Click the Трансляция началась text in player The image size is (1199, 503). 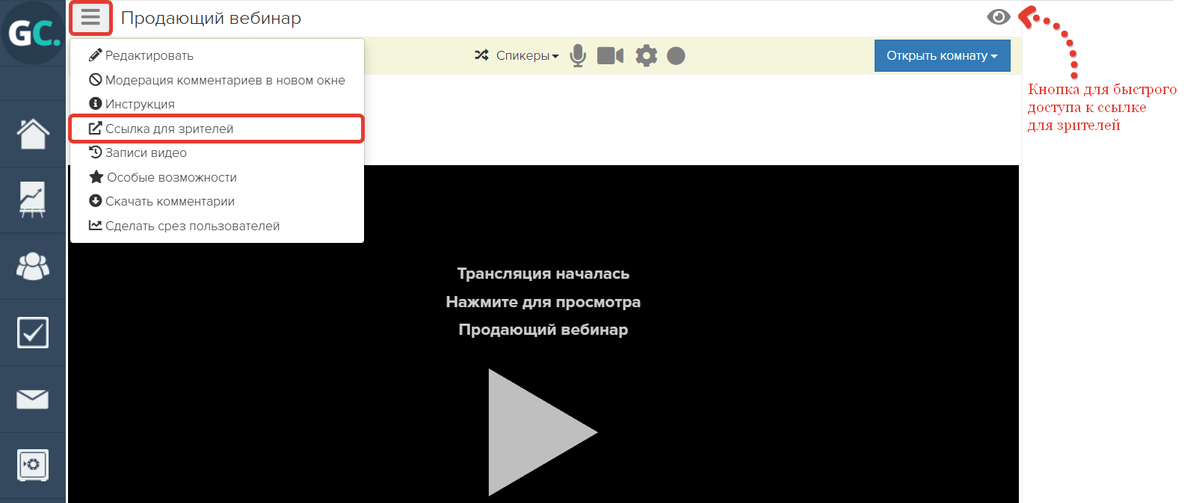(x=543, y=274)
